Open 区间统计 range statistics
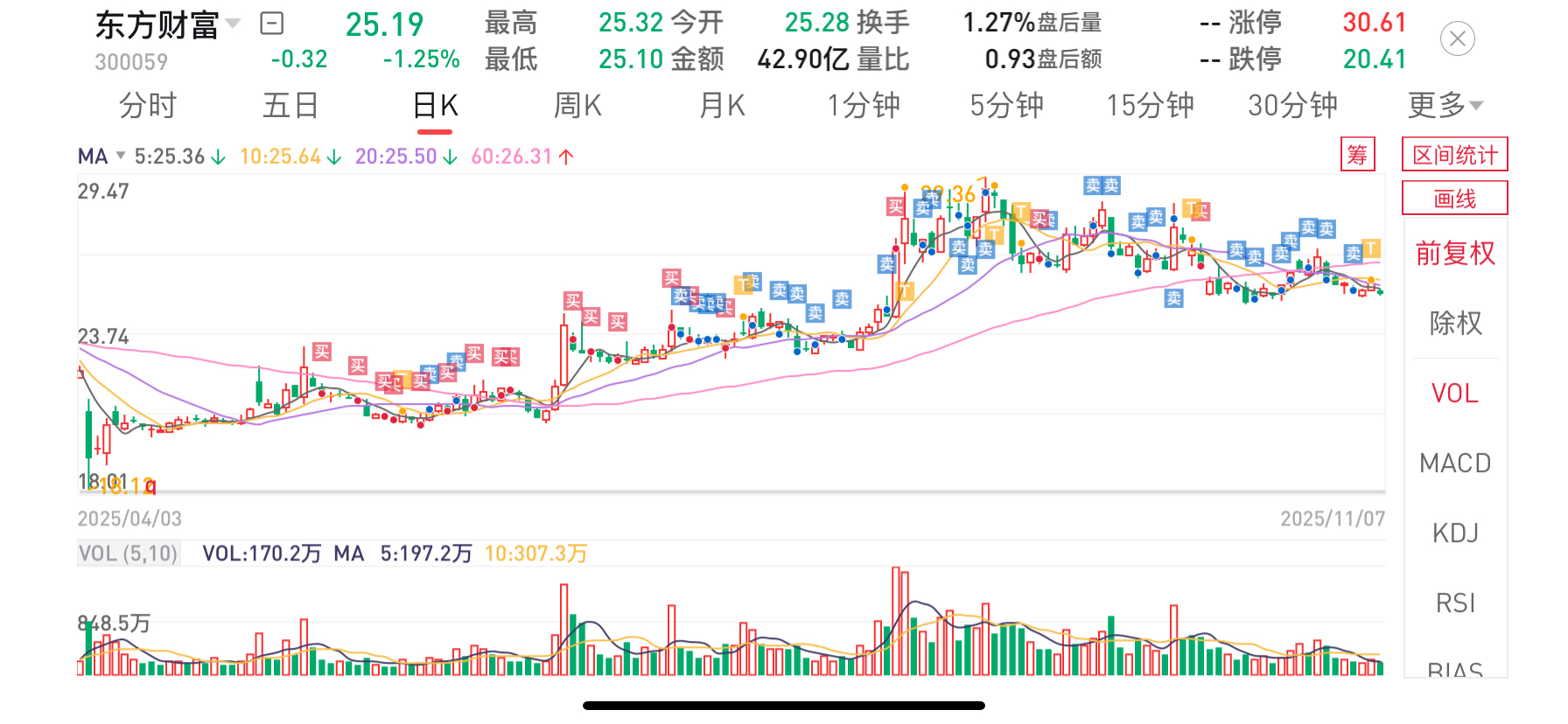 (x=1455, y=155)
